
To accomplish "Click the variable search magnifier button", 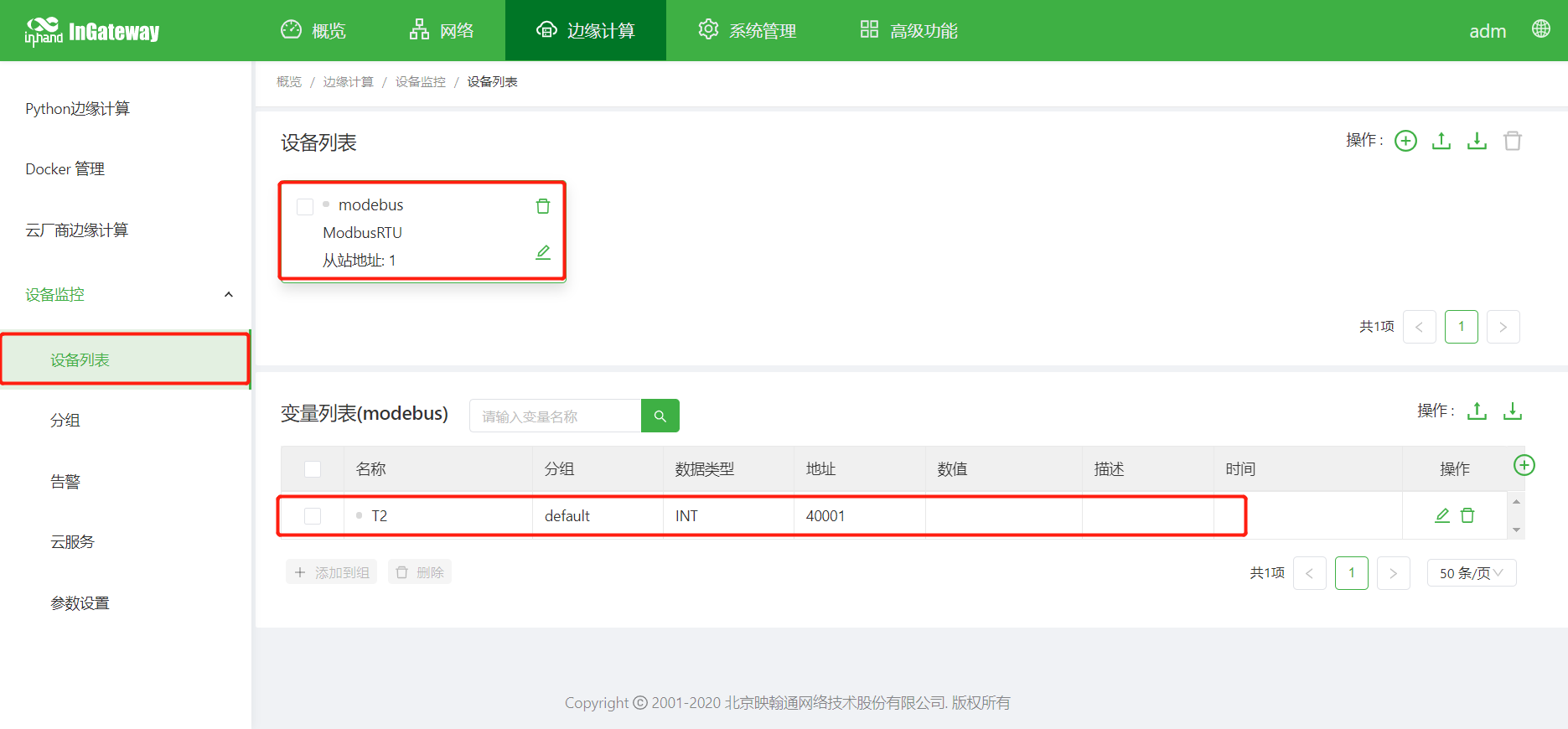I will pyautogui.click(x=660, y=416).
